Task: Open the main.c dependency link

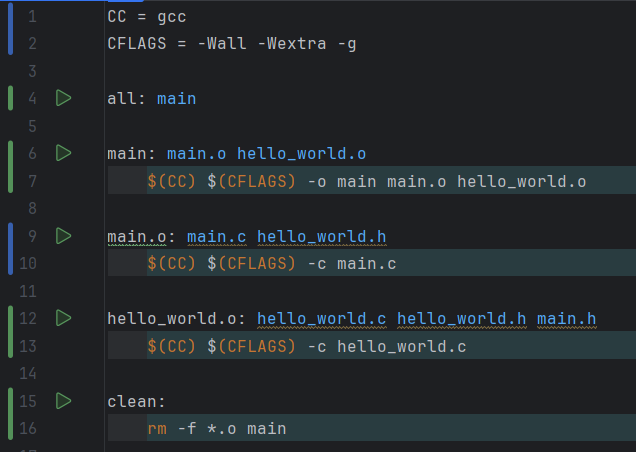Action: coord(216,237)
